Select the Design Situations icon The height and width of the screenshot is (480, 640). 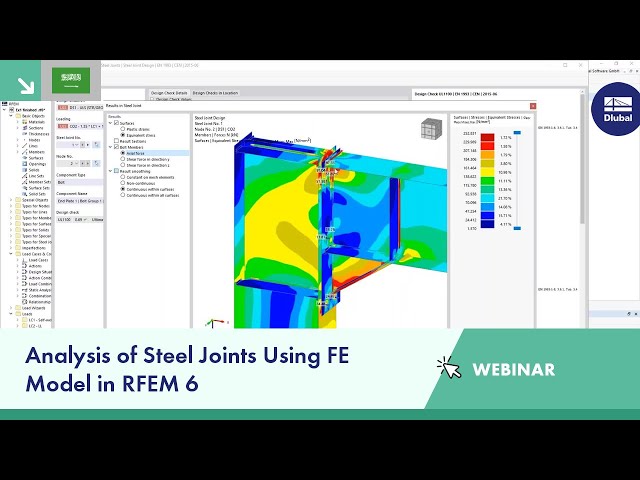tap(24, 272)
